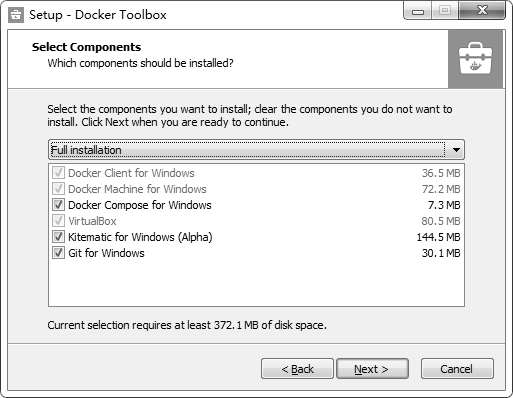
Task: Click the toolbox logo in header
Action: (x=475, y=59)
